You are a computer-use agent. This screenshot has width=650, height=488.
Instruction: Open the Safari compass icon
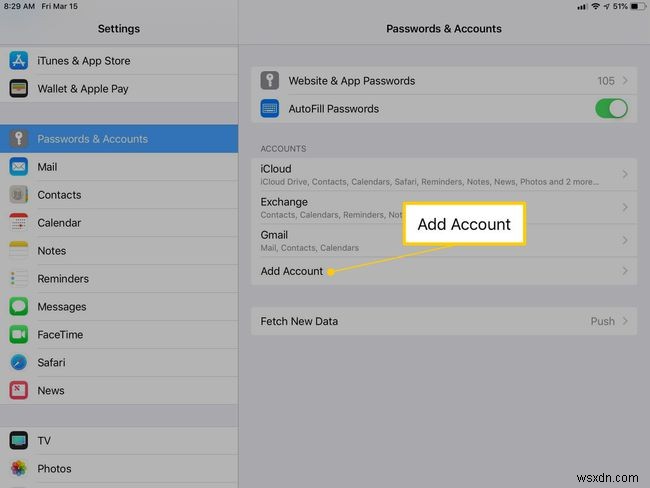pos(18,363)
